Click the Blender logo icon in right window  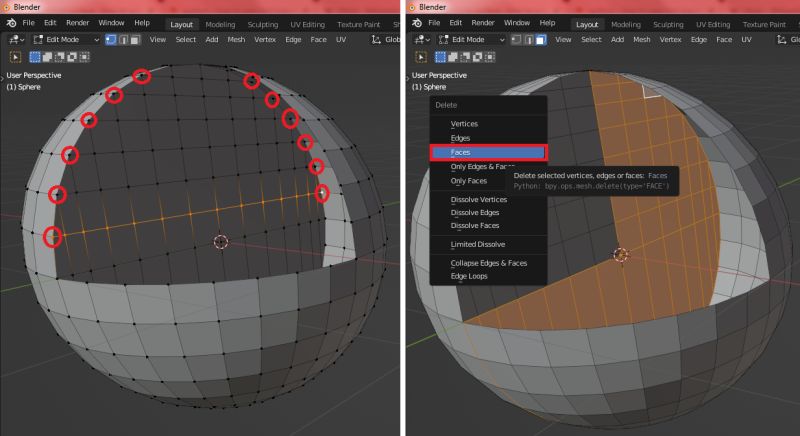click(x=417, y=23)
